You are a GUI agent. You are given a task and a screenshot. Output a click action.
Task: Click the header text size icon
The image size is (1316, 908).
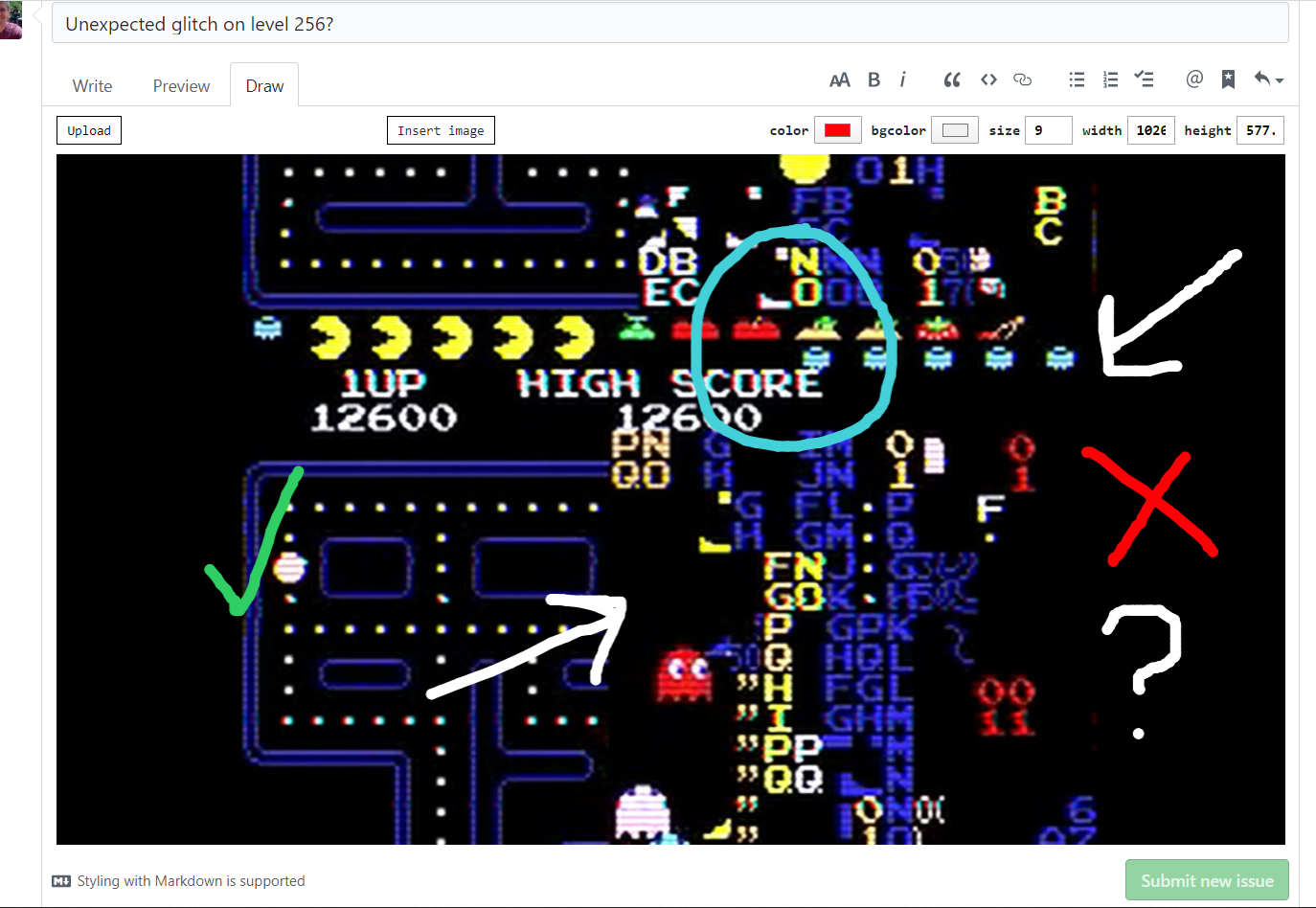[x=839, y=80]
